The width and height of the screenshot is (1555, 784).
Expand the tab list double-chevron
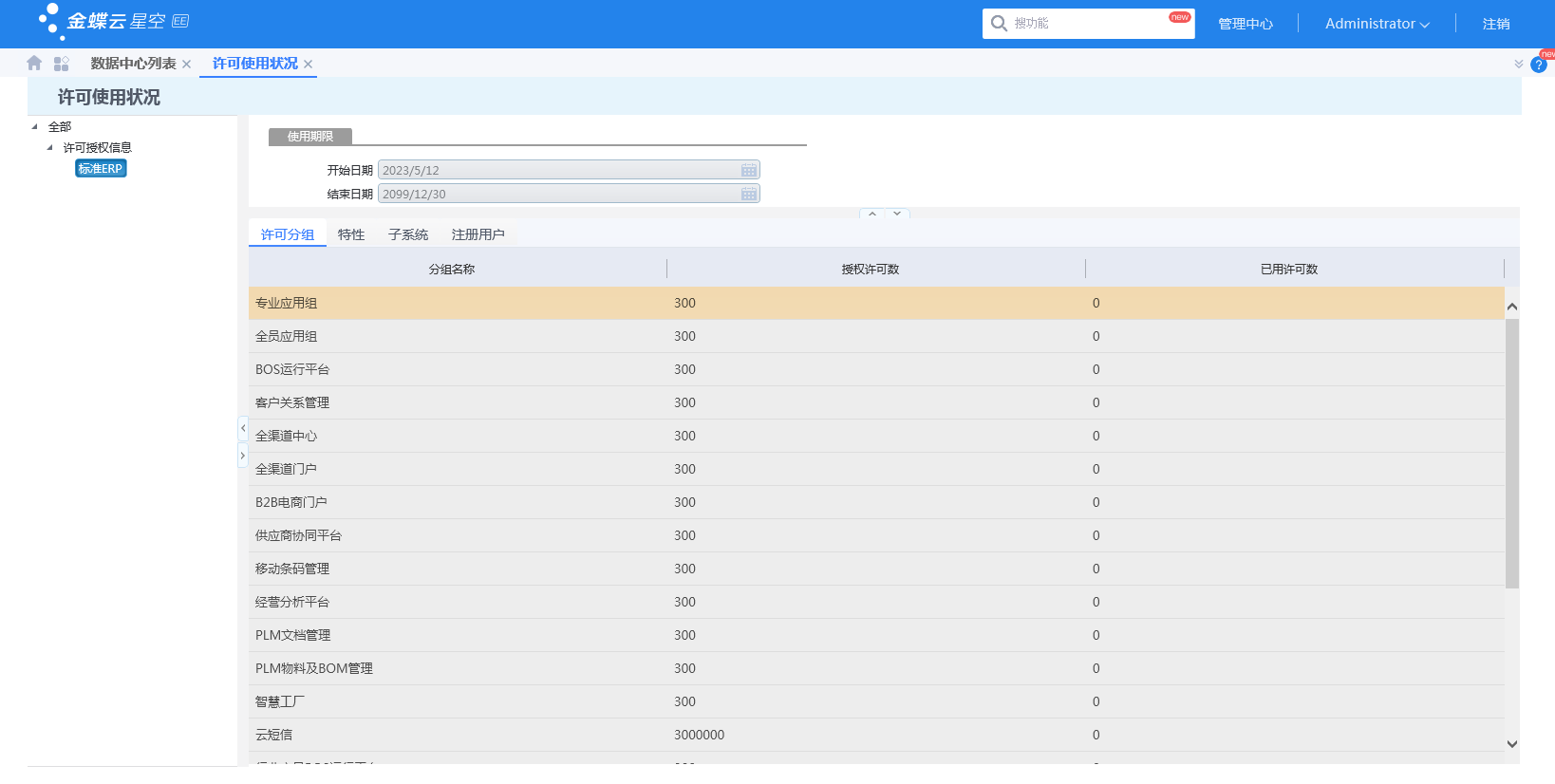coord(1519,64)
